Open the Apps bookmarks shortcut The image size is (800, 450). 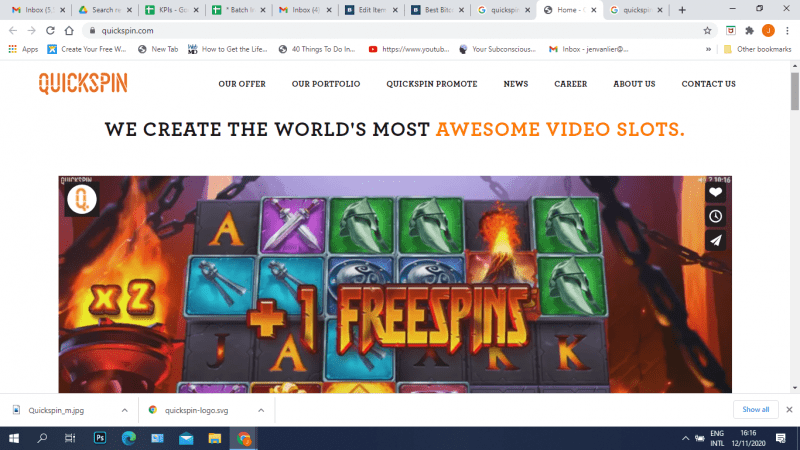[x=23, y=49]
